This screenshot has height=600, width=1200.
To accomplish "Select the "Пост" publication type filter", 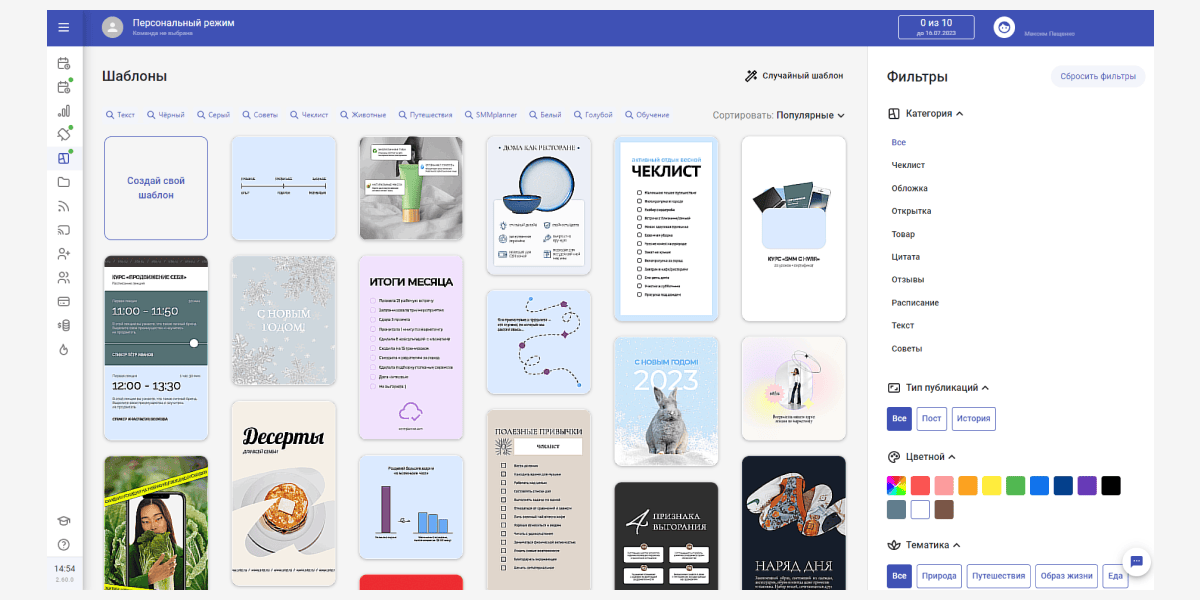I will click(x=931, y=419).
